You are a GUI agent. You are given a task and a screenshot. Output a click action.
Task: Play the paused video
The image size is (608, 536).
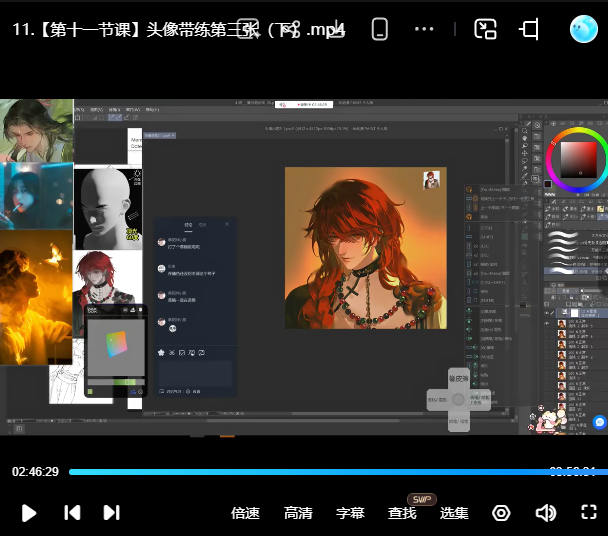[29, 513]
